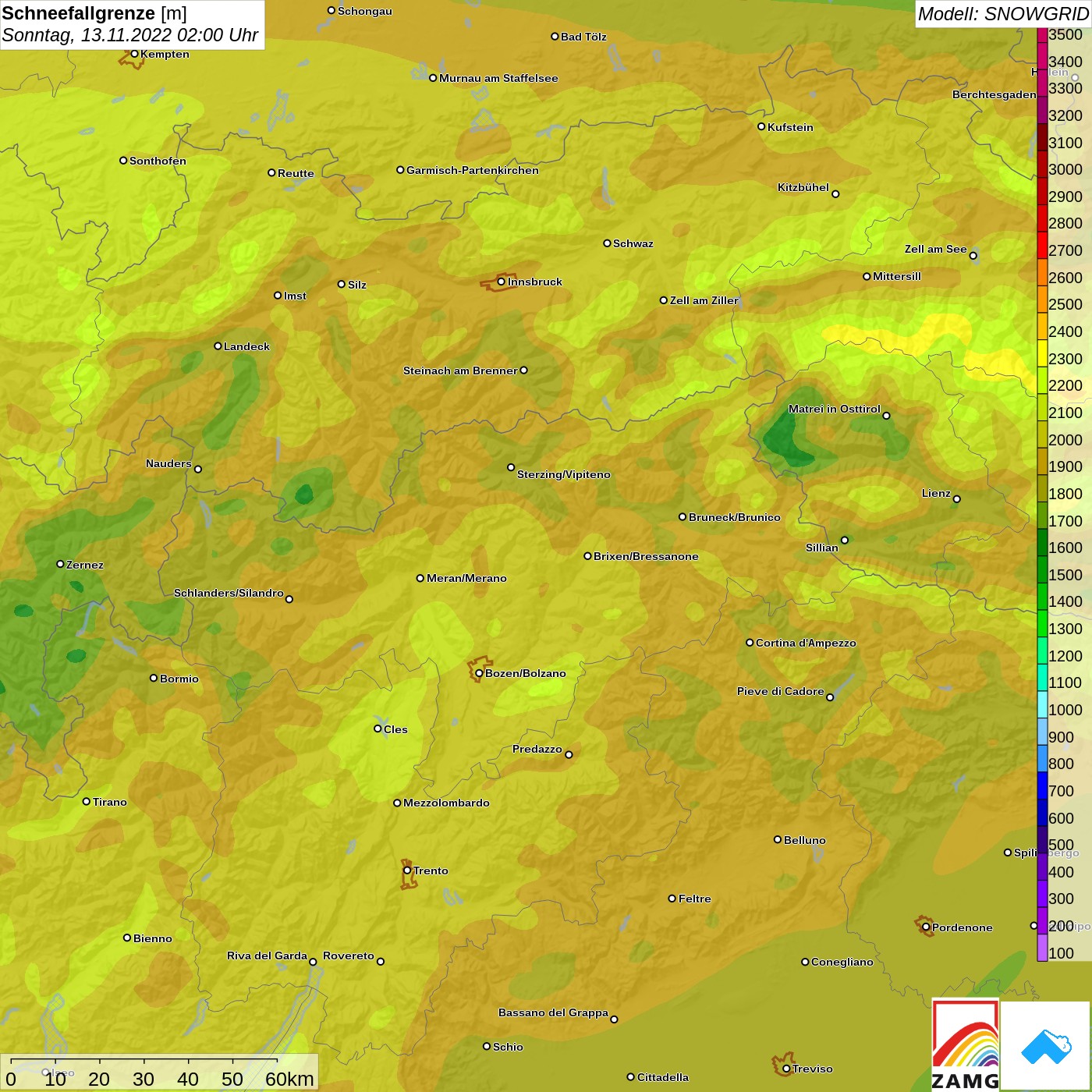Click the '100' legend value
The width and height of the screenshot is (1092, 1092).
click(x=1061, y=953)
